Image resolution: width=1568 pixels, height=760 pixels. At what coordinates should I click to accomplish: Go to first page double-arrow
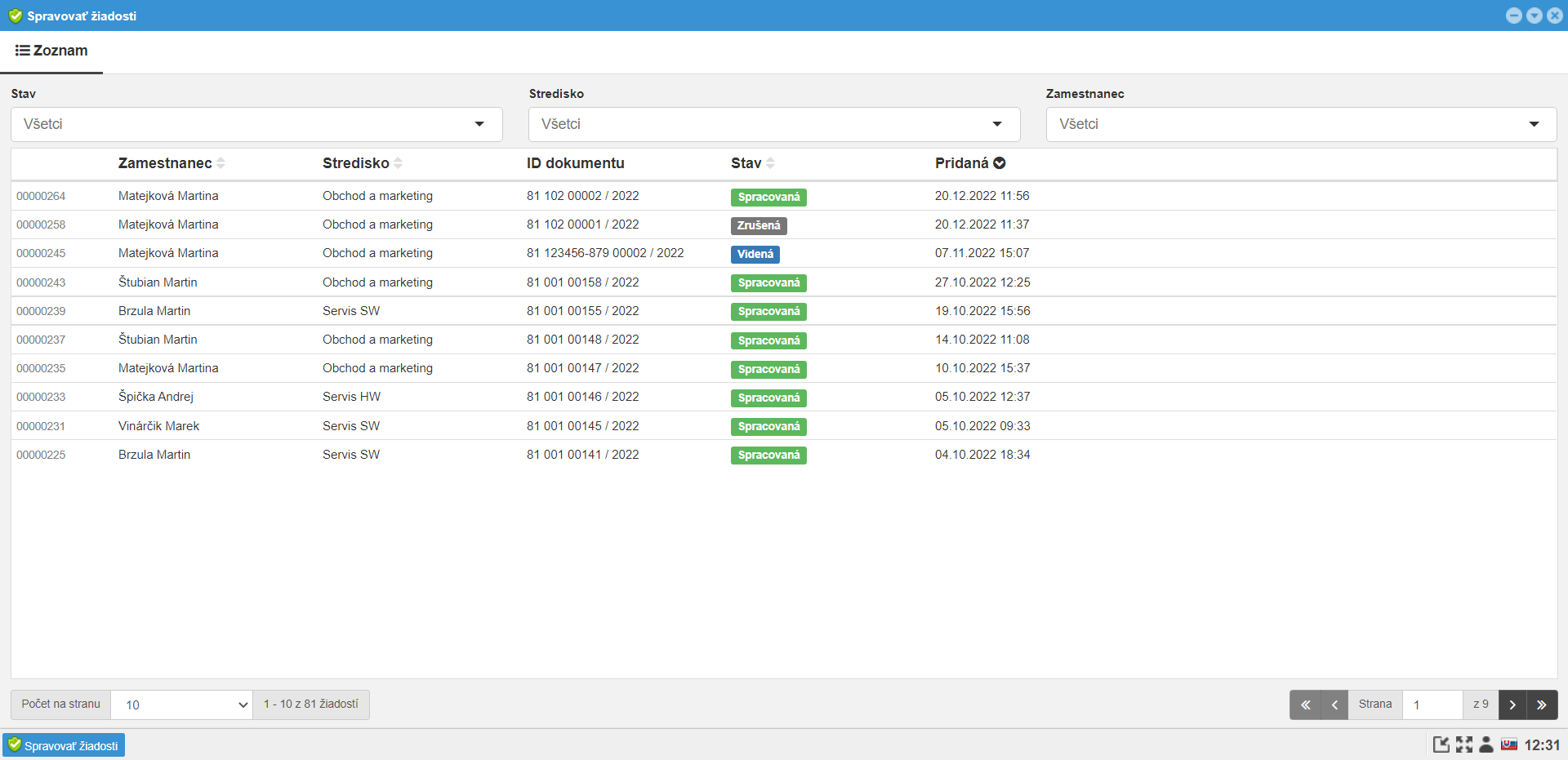1305,704
